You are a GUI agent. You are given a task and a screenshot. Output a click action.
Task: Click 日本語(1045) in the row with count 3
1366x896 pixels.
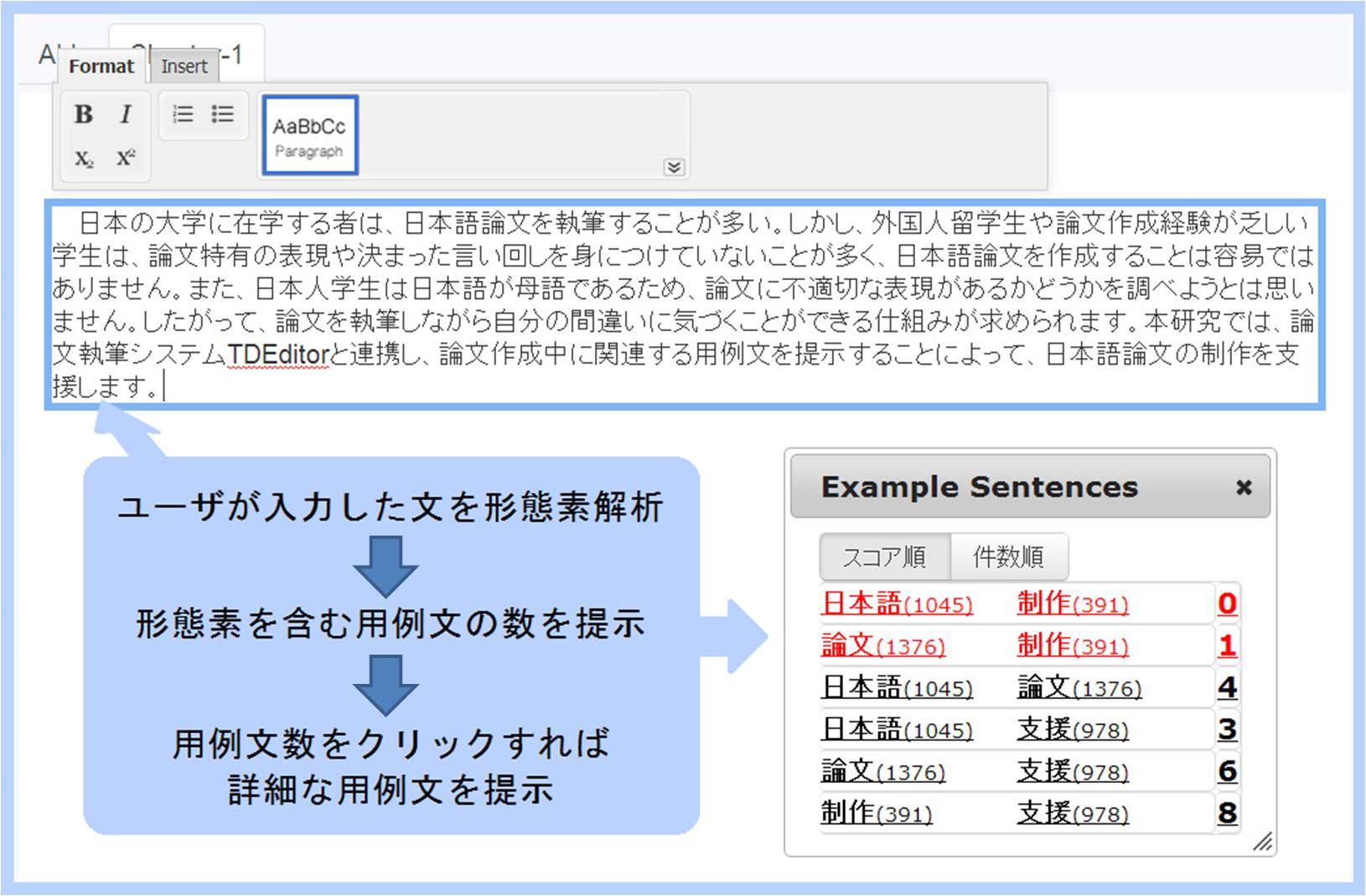pyautogui.click(x=897, y=729)
